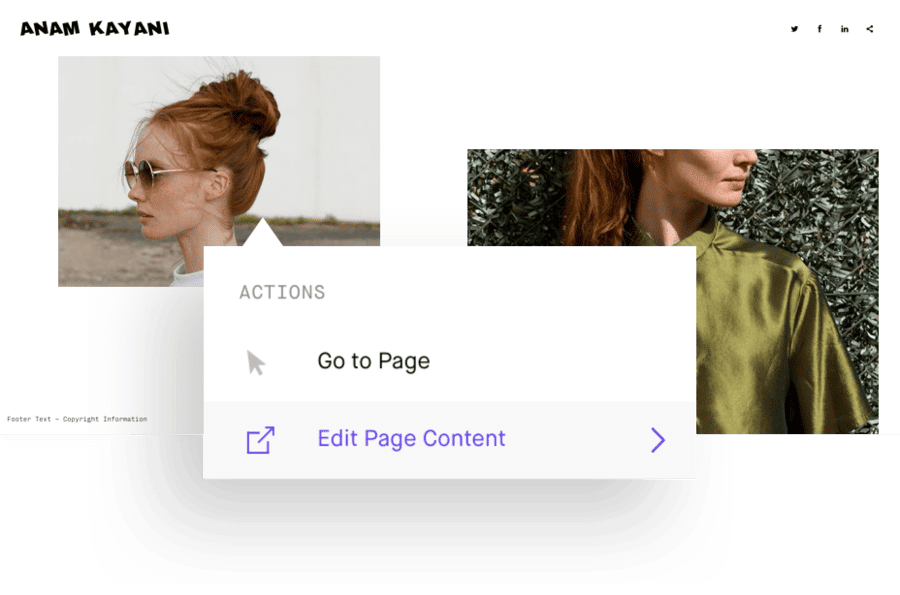Select the Go to Page action
Viewport: 900px width, 595px height.
(x=373, y=361)
